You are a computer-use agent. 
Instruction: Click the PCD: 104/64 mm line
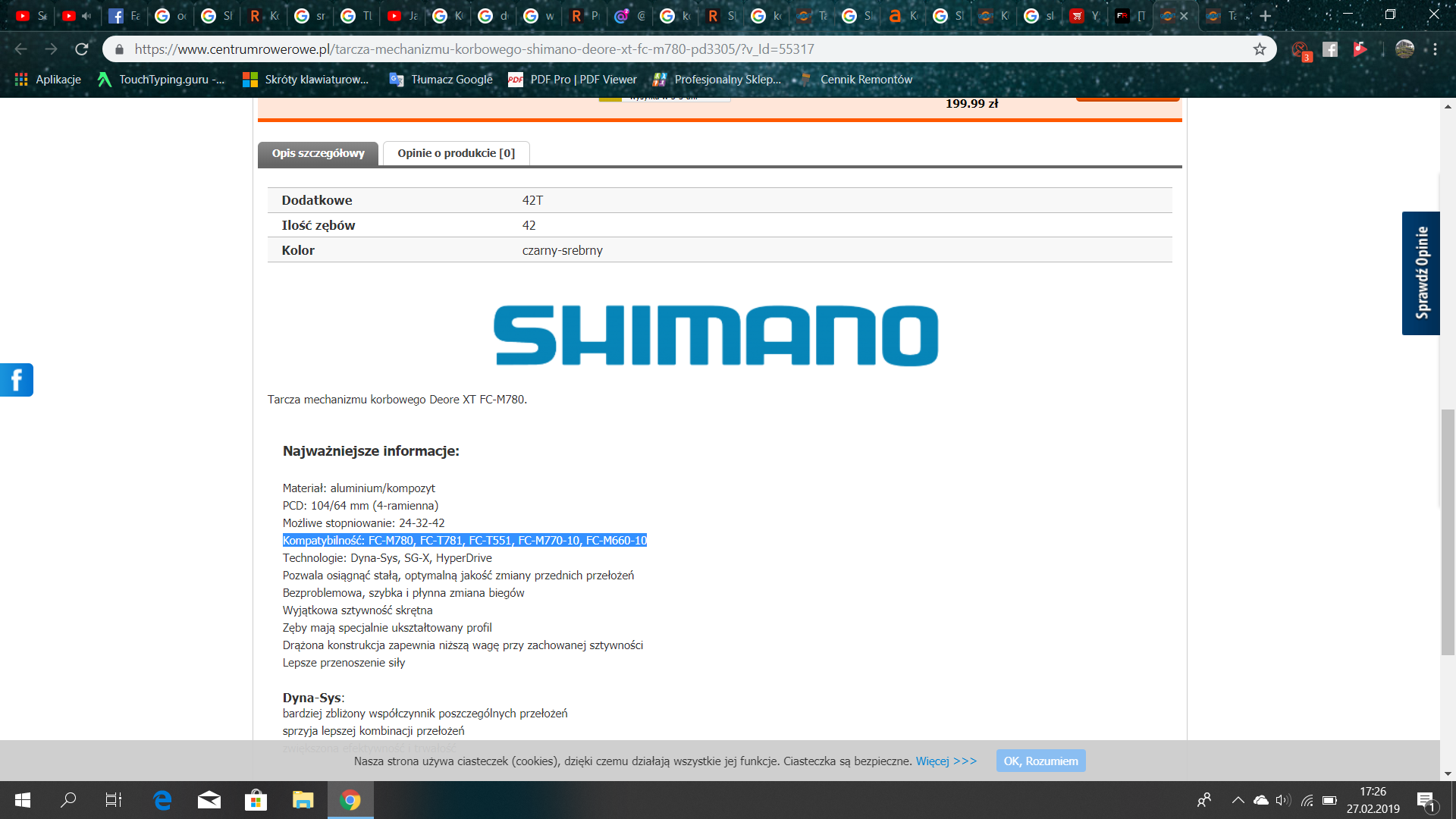pos(360,506)
